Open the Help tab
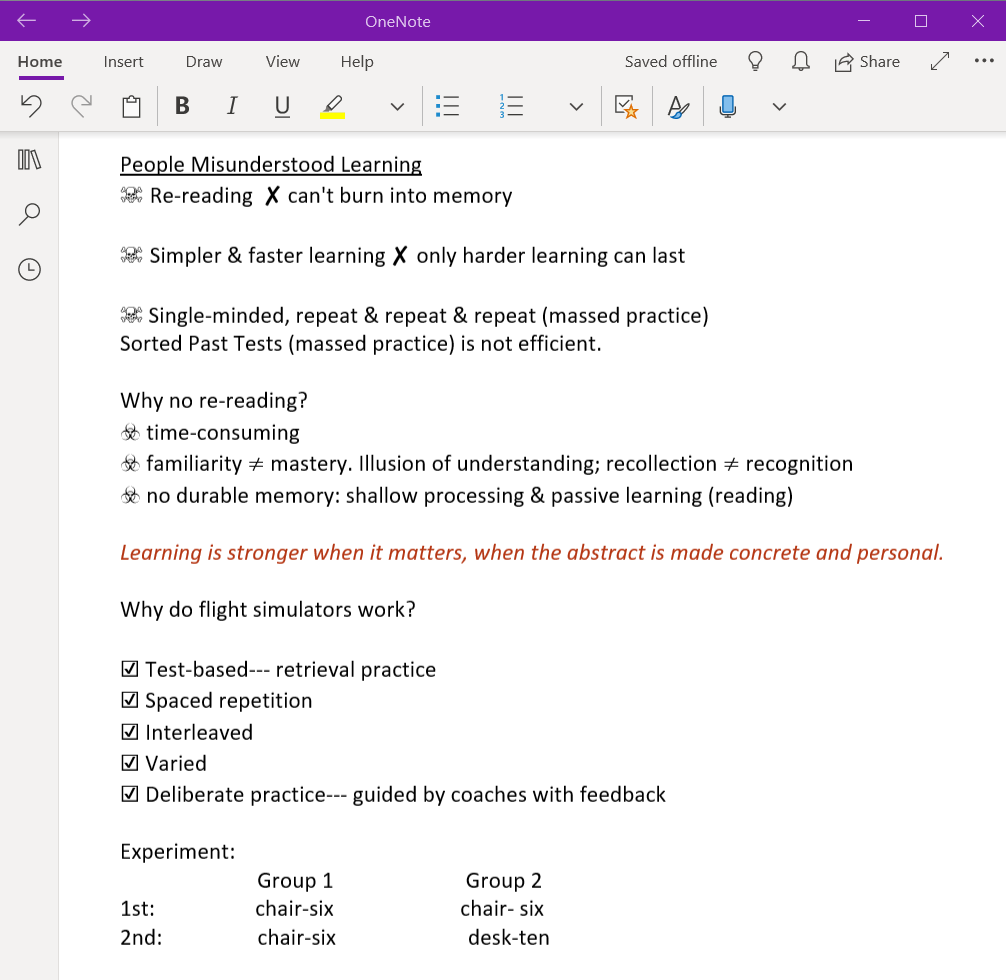The width and height of the screenshot is (1006, 980). point(357,62)
